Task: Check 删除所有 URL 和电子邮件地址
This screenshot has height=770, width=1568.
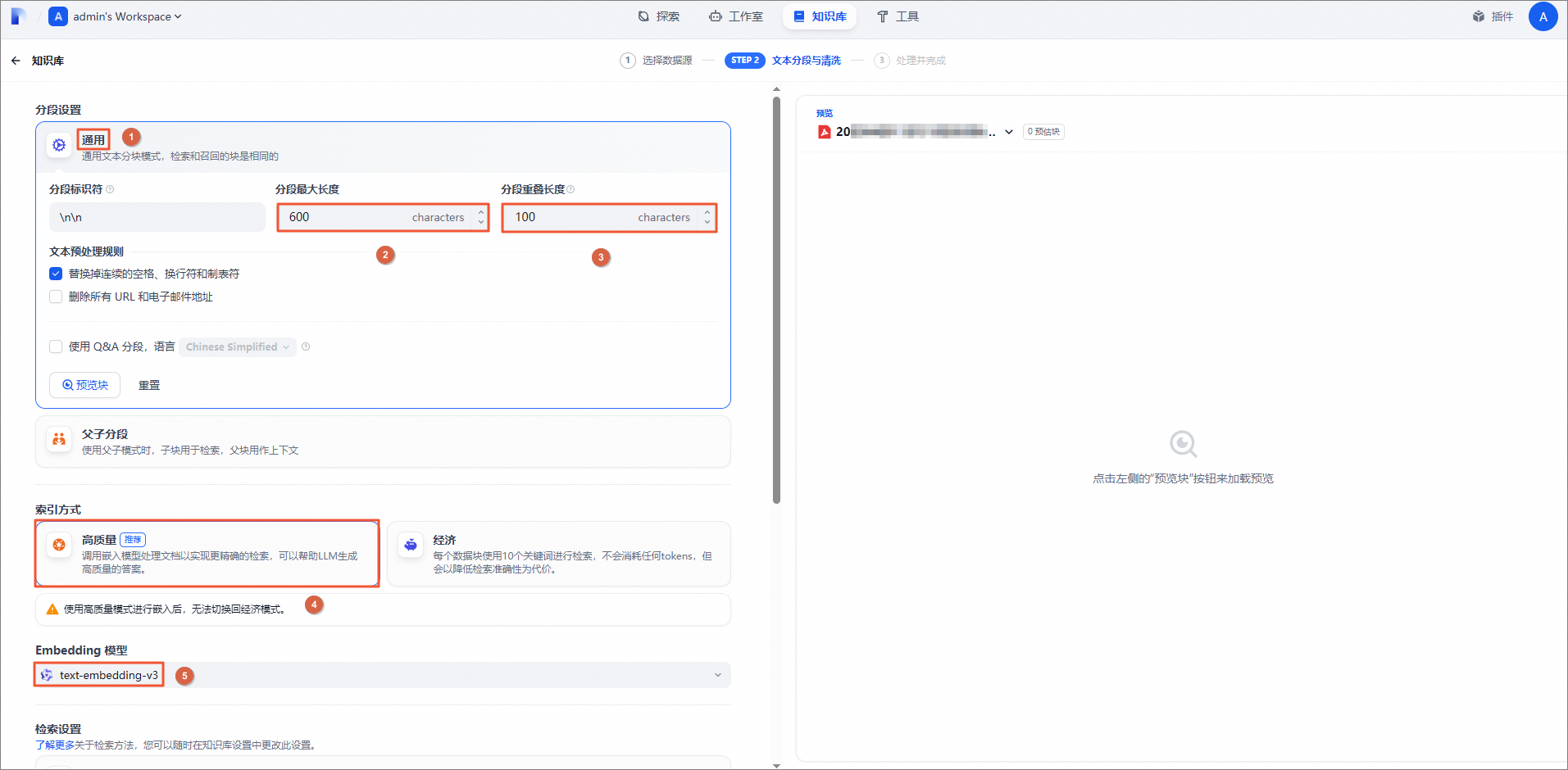Action: 56,297
